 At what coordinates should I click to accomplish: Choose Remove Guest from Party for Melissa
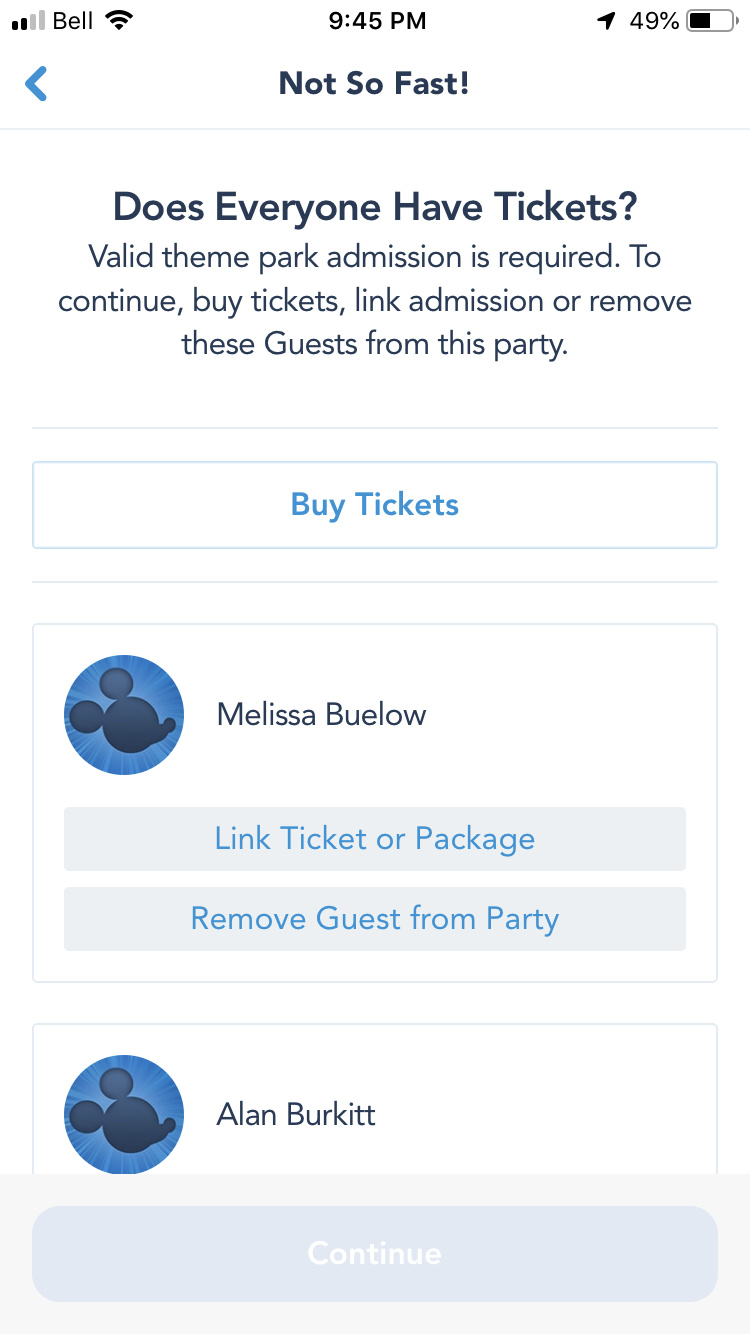pos(375,919)
